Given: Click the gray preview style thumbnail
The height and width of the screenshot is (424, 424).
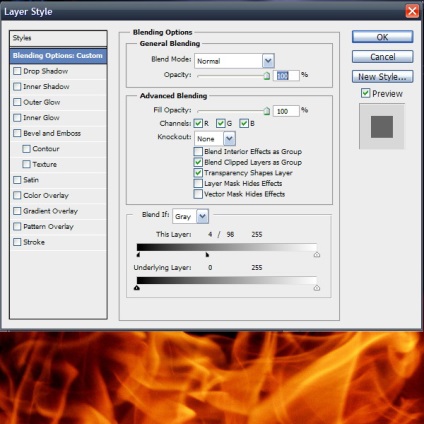Looking at the screenshot, I should point(382,127).
